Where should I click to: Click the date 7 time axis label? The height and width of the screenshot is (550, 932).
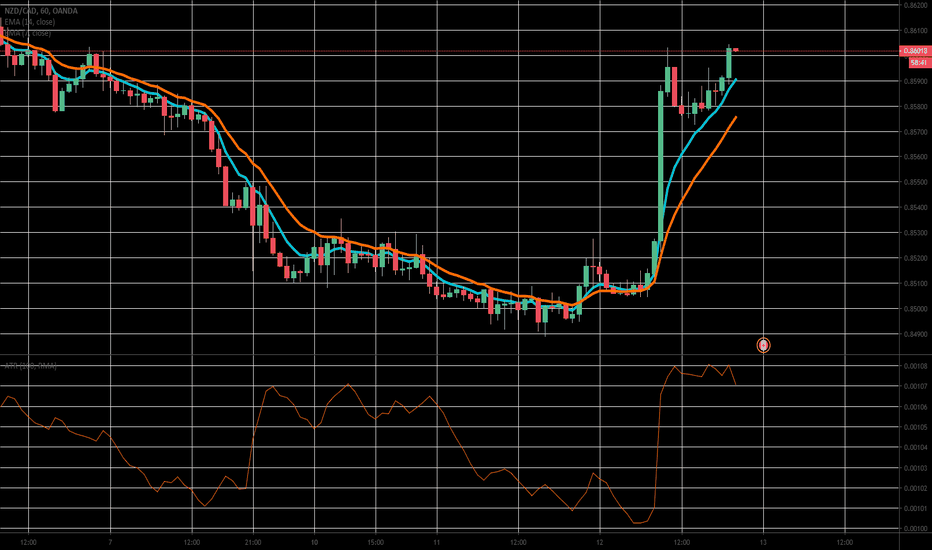coord(110,542)
